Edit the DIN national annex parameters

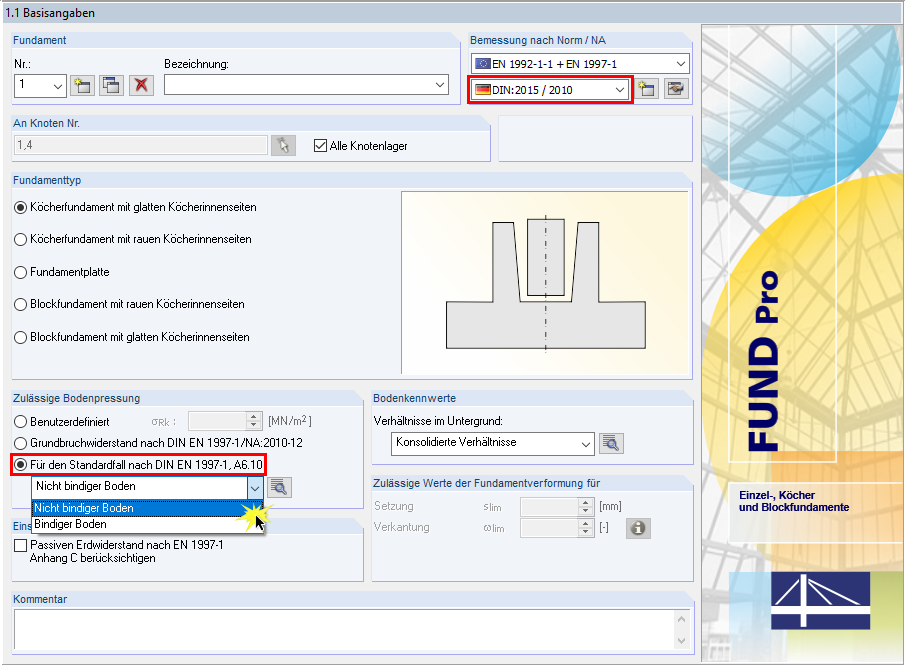click(x=676, y=88)
